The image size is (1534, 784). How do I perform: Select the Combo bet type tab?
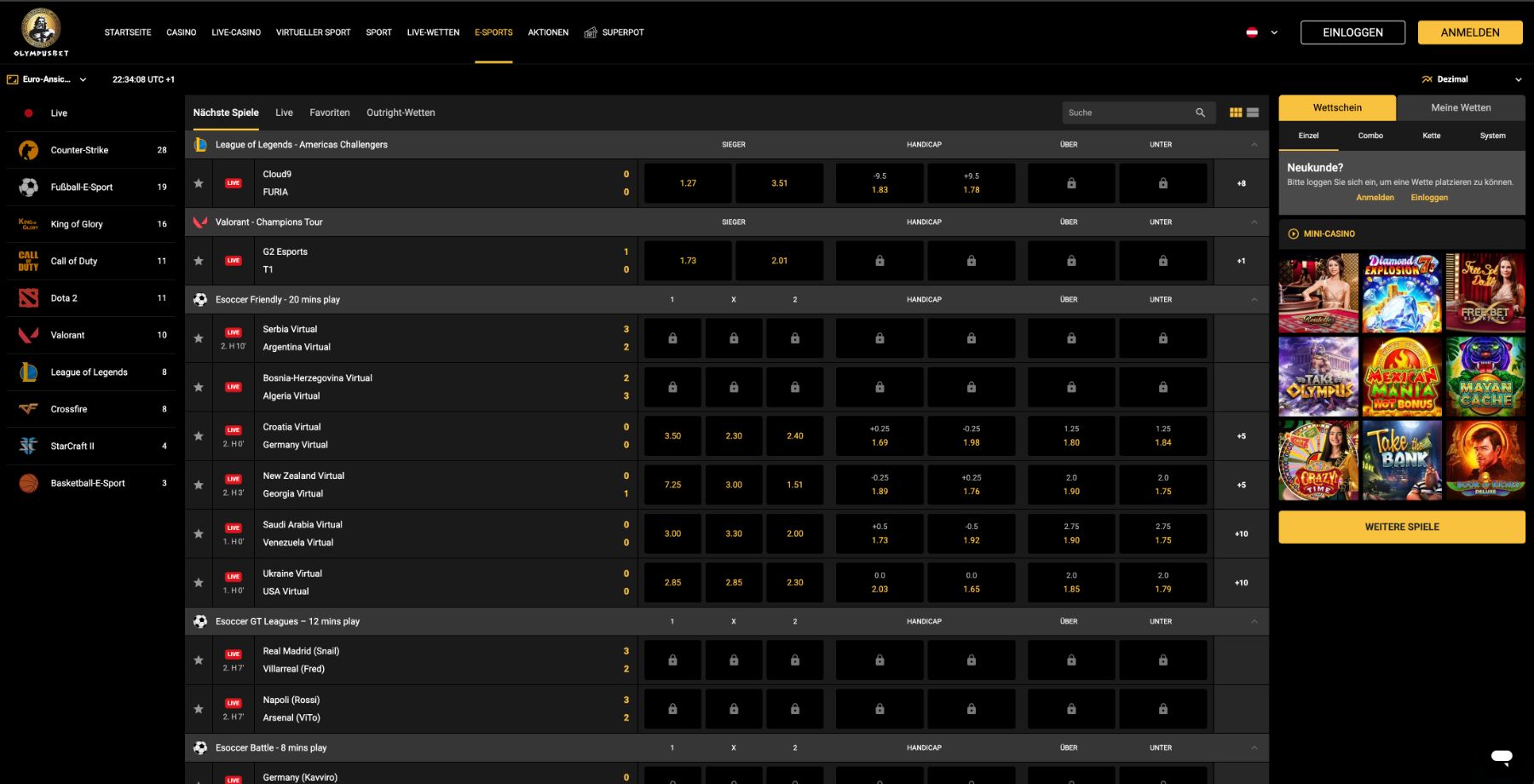point(1370,135)
